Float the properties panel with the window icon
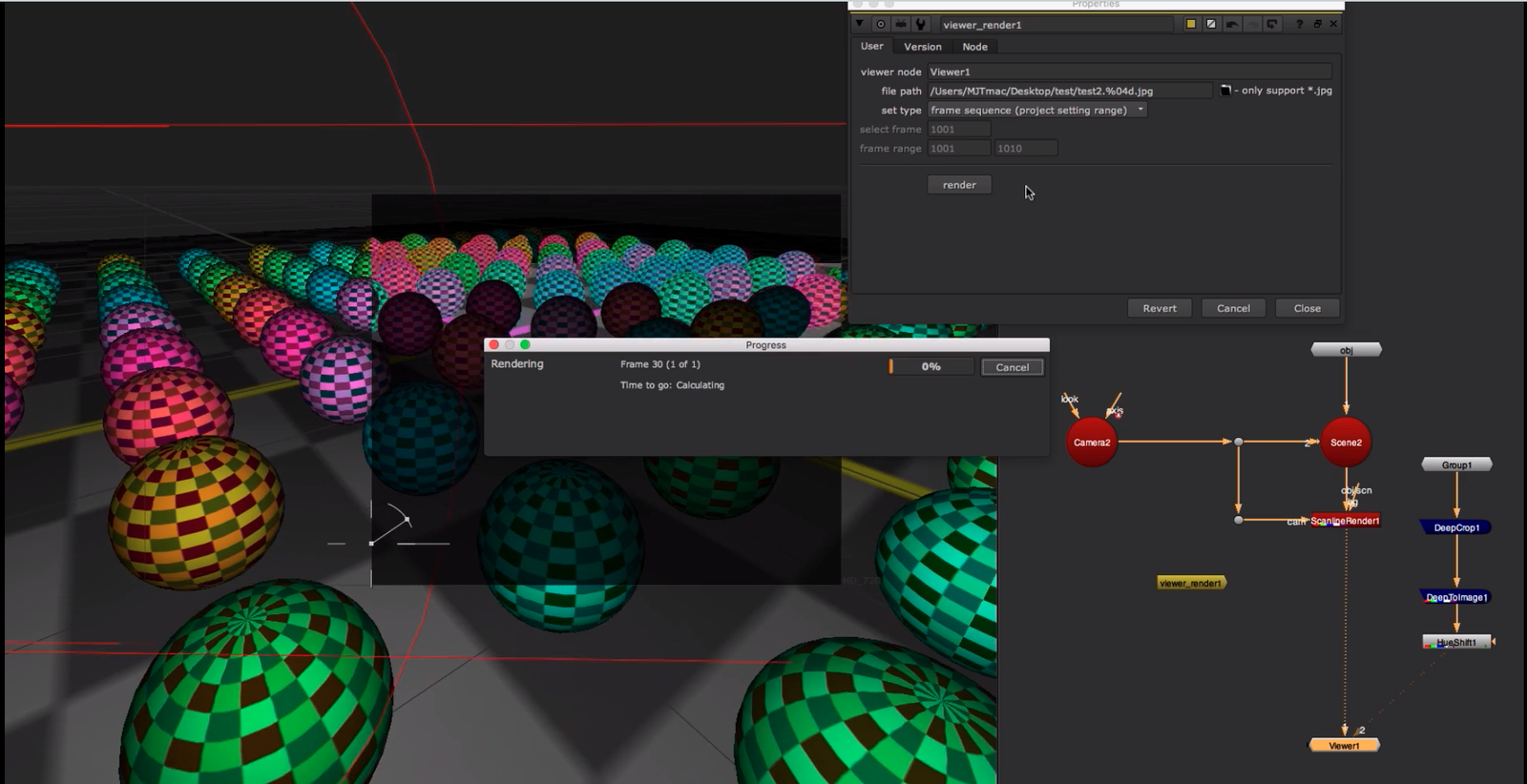1527x784 pixels. (1317, 24)
